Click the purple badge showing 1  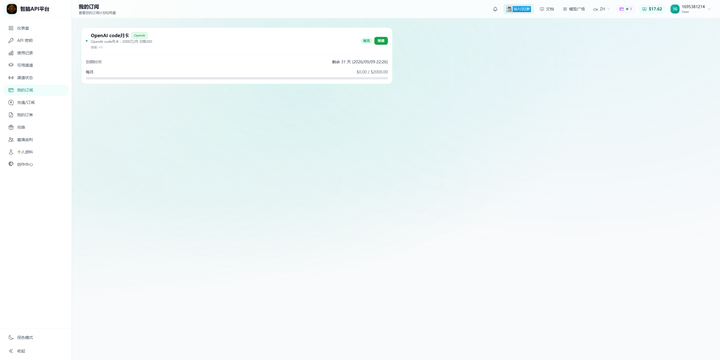pos(626,9)
